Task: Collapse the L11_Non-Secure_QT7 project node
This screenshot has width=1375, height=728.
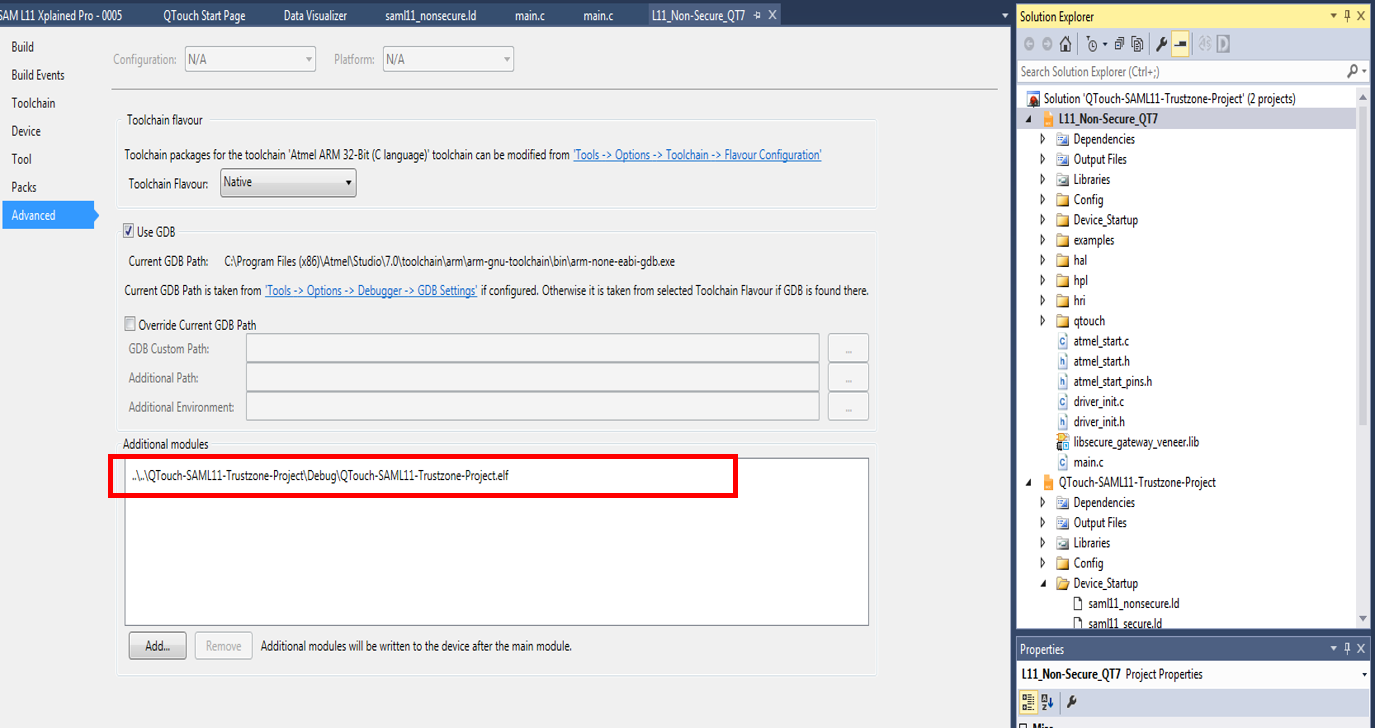Action: (1029, 119)
